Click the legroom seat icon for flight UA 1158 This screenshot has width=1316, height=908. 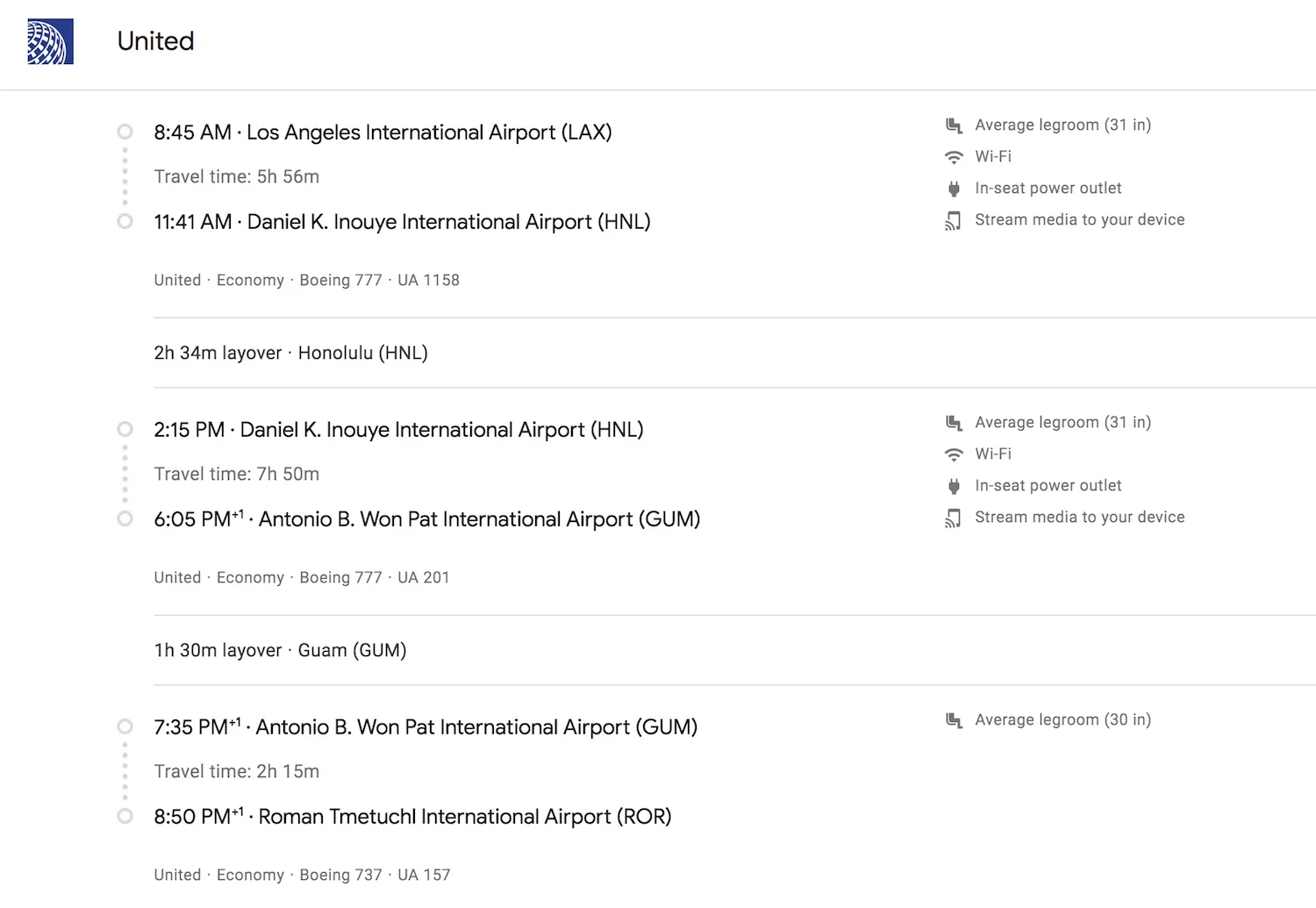[x=954, y=125]
